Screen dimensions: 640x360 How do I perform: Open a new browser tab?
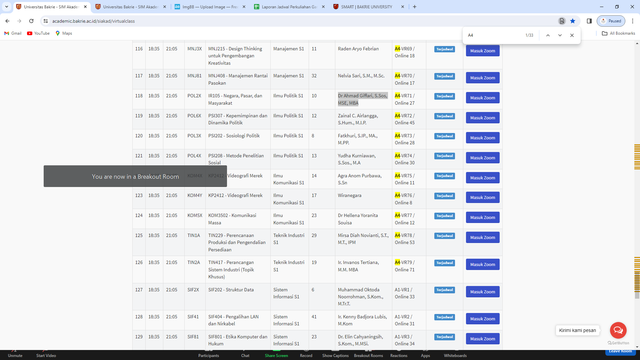coord(415,7)
